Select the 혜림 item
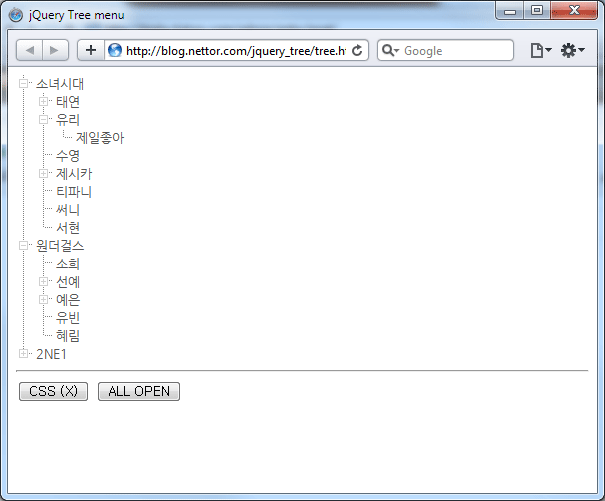The image size is (605, 501). [x=68, y=336]
